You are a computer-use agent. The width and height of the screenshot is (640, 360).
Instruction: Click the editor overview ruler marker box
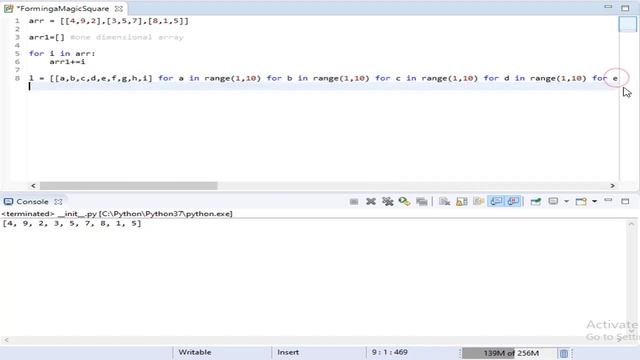coord(627,24)
